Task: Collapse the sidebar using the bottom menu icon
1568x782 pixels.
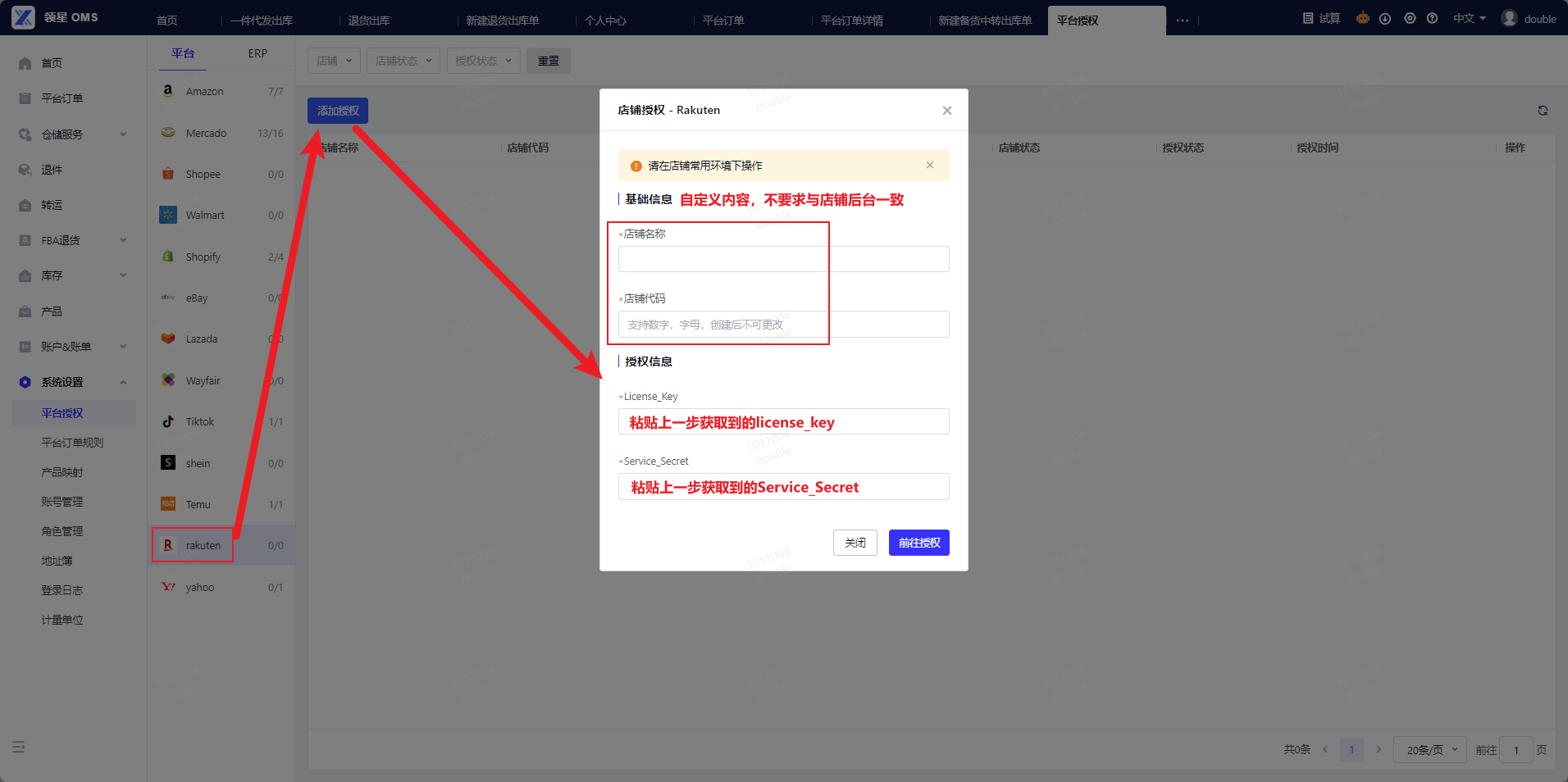Action: (x=19, y=747)
